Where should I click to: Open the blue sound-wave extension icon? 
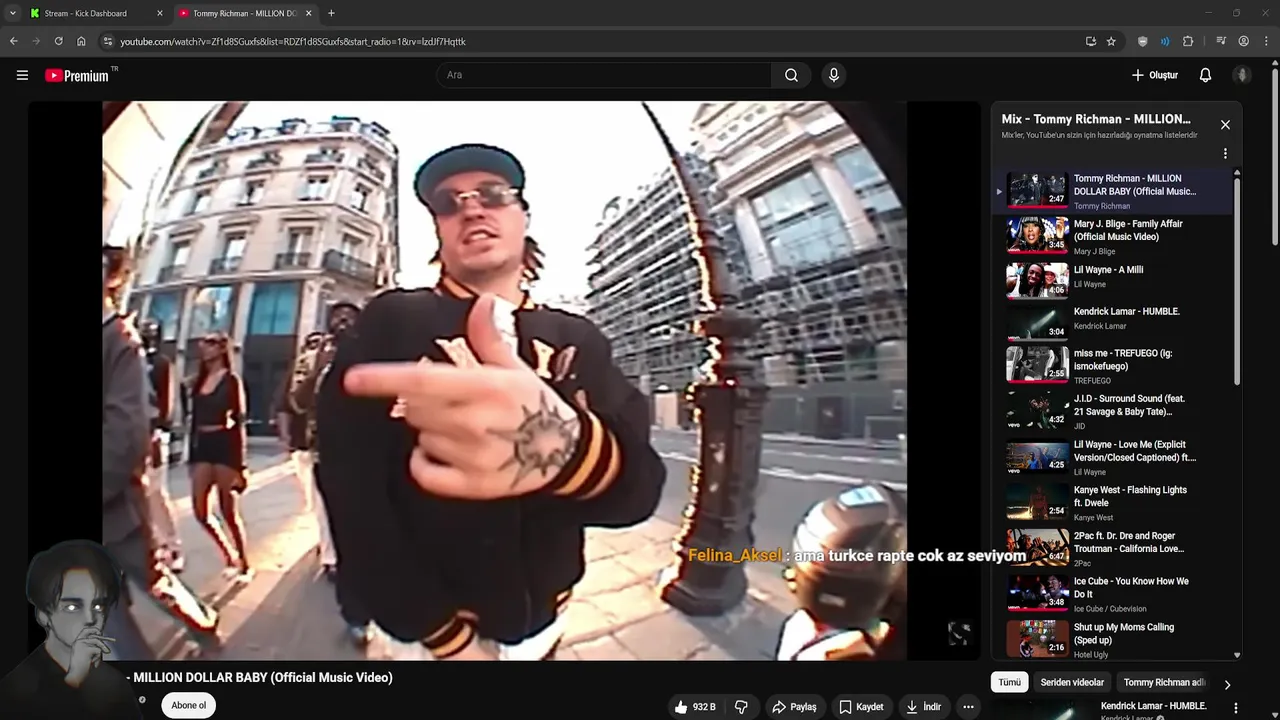(x=1165, y=41)
